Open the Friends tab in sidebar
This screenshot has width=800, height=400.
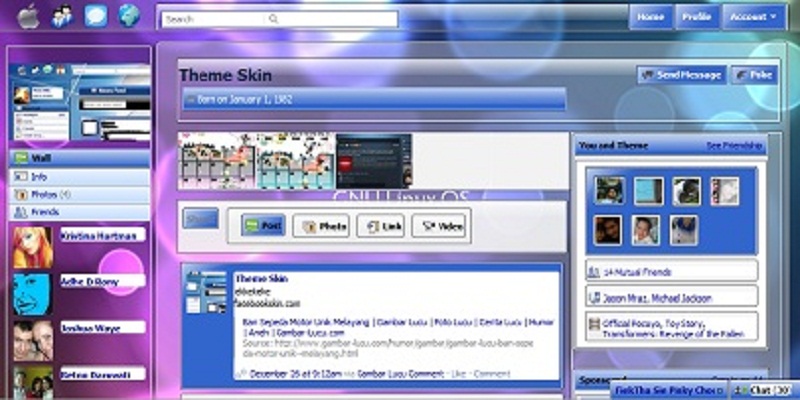[x=80, y=212]
